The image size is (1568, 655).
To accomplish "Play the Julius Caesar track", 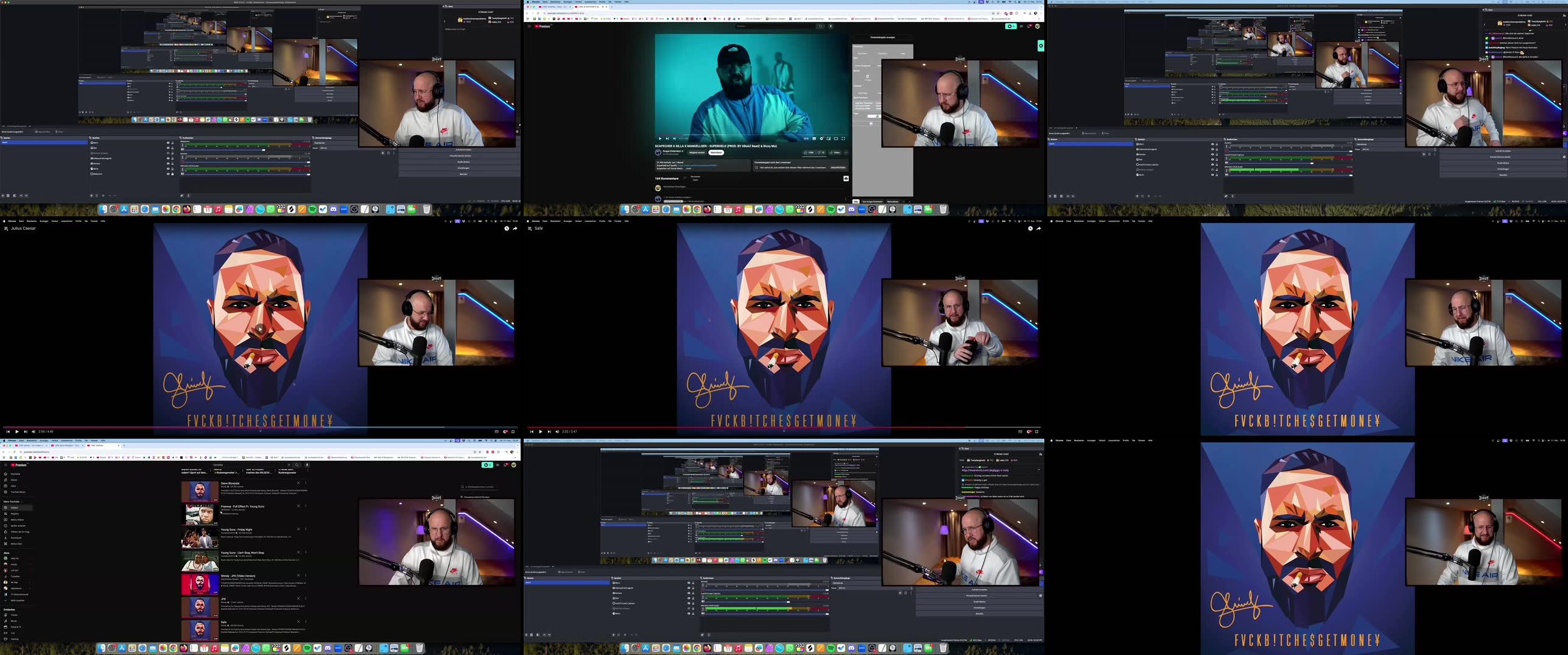I will tap(16, 431).
